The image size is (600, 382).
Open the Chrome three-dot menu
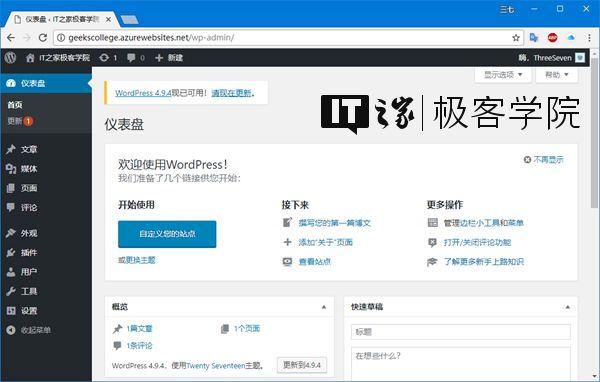589,38
